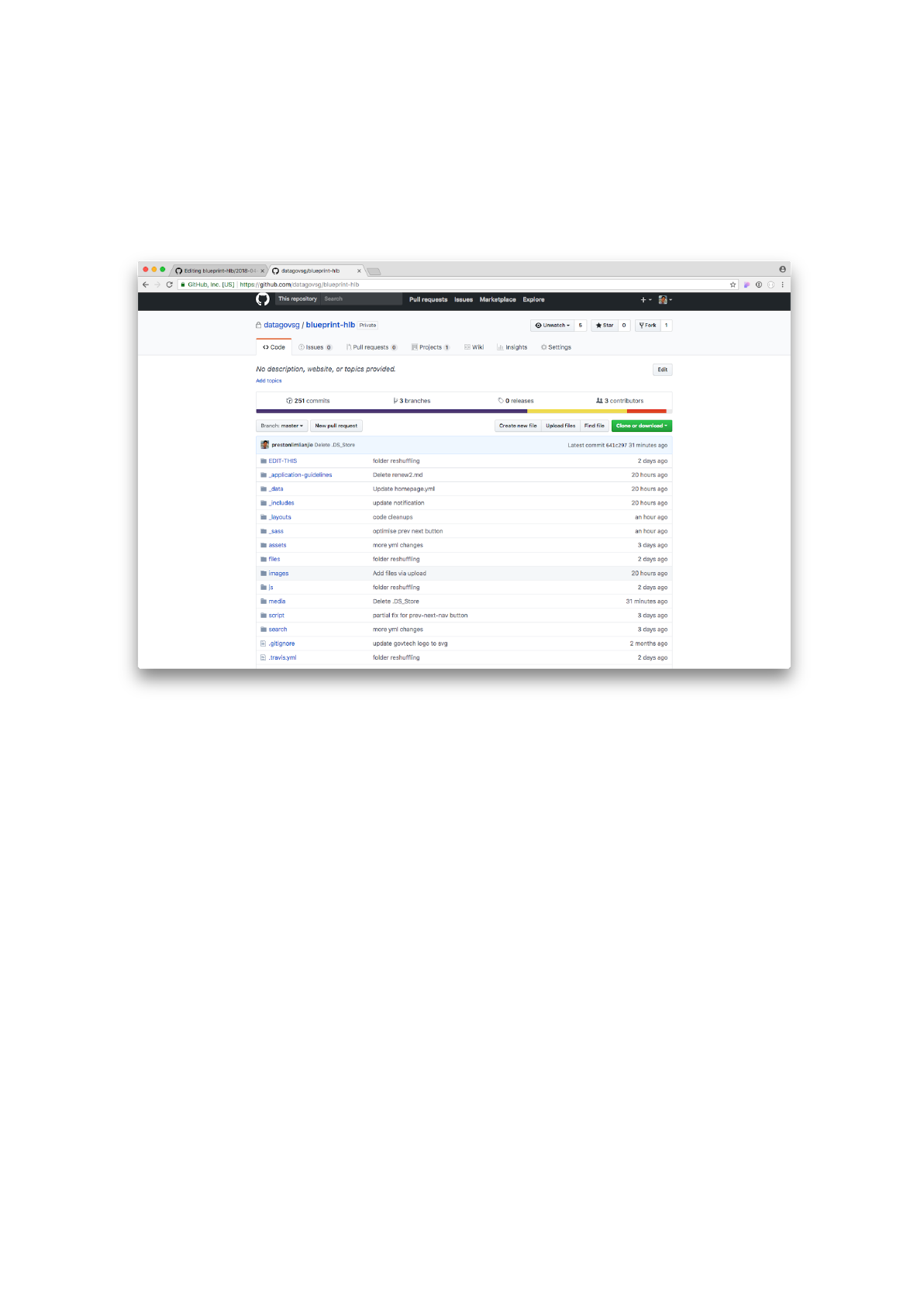Click Pull requests in top navigation
924x1307 pixels.
pos(429,299)
